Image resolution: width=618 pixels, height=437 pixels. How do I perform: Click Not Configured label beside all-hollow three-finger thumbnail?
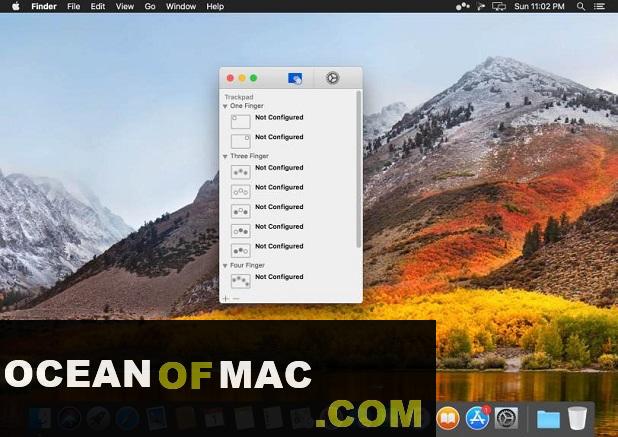[x=279, y=187]
